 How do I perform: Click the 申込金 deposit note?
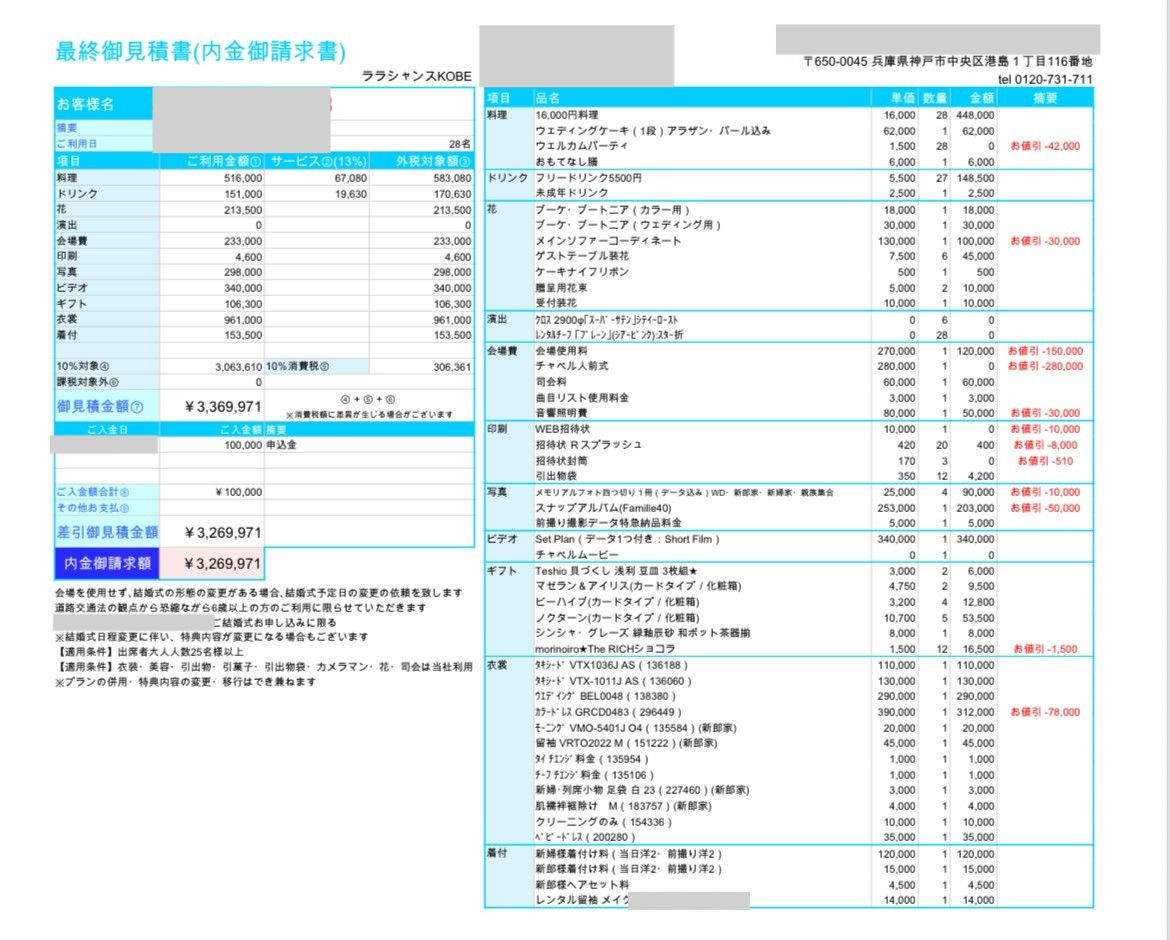(281, 445)
